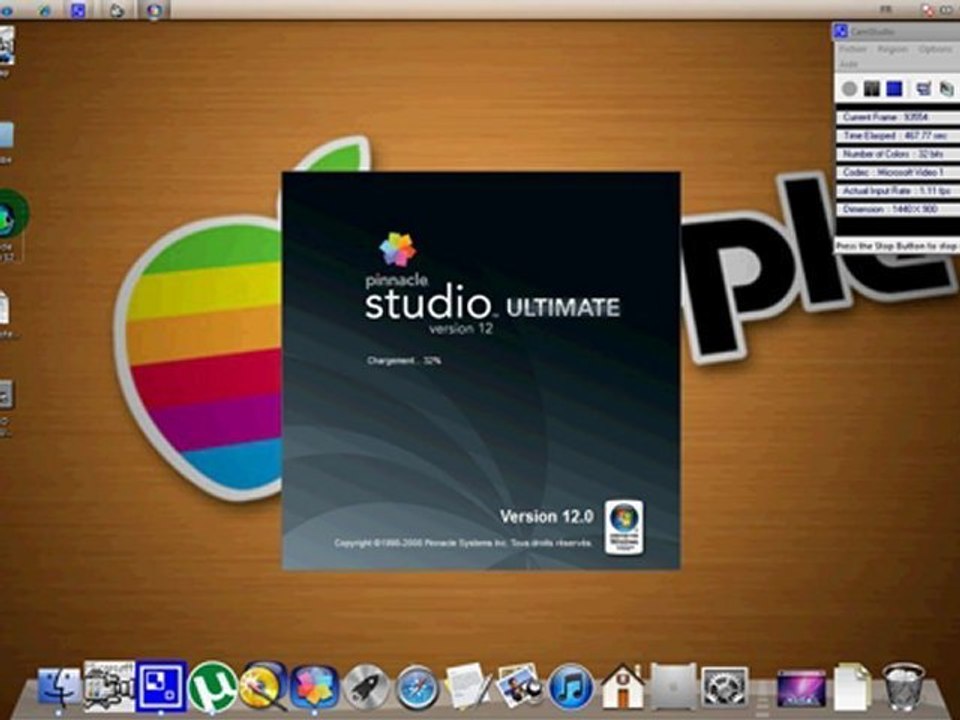The width and height of the screenshot is (960, 720).
Task: Click the Pinnacle pinwheel logo on splash screen
Action: pos(397,249)
